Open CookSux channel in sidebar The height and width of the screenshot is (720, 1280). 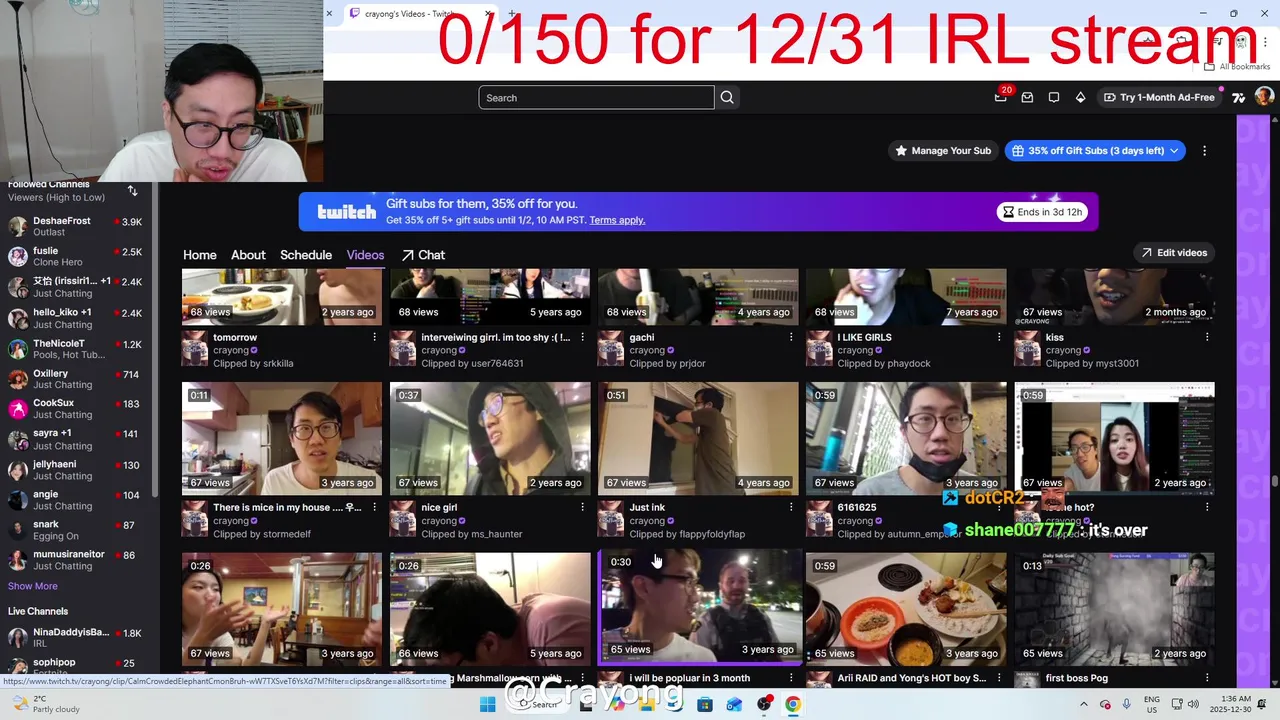click(x=76, y=409)
